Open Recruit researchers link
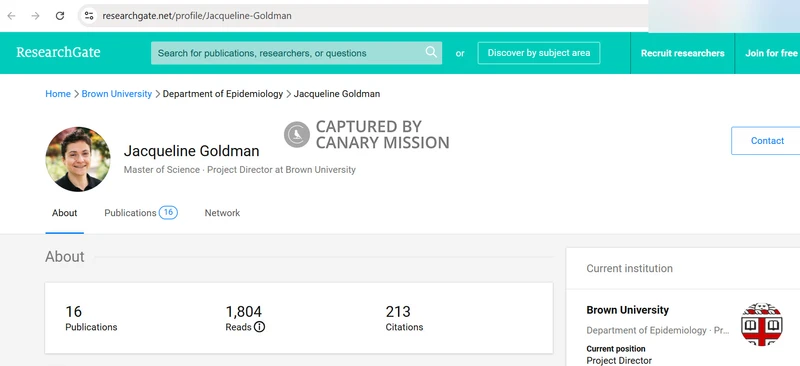The image size is (800, 366). pyautogui.click(x=683, y=53)
